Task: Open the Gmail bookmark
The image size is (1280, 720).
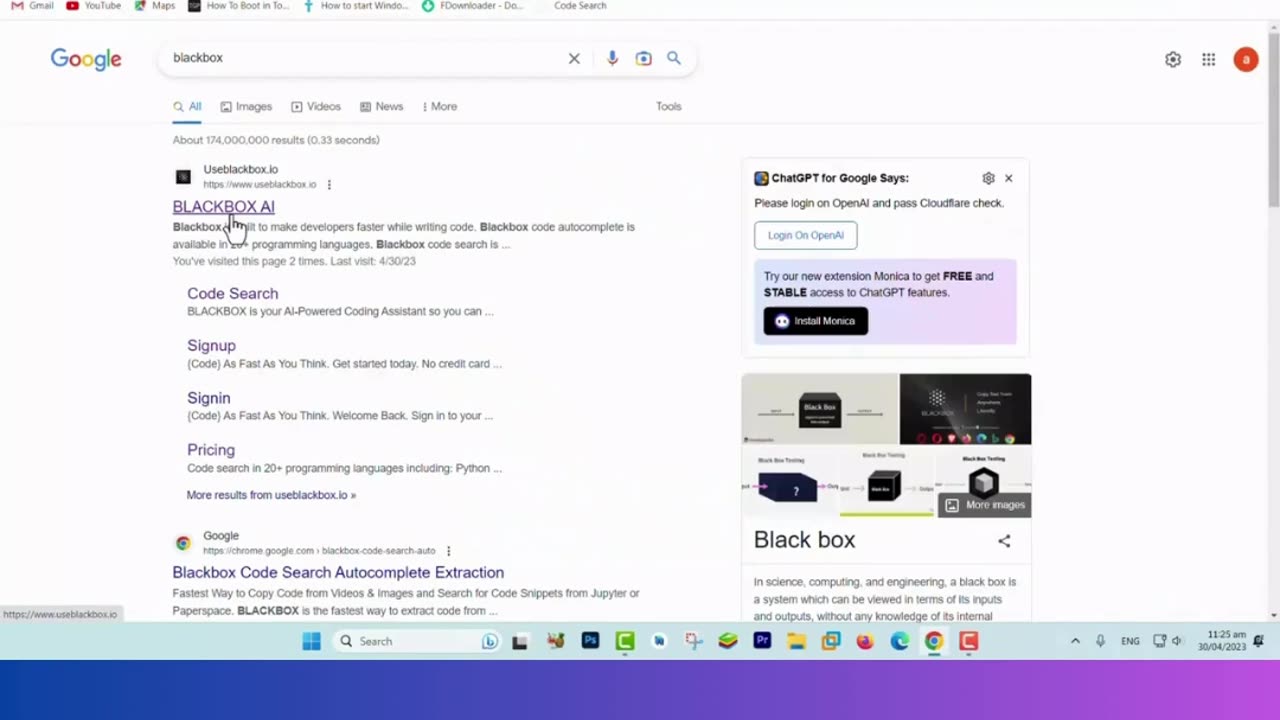Action: pos(32,6)
